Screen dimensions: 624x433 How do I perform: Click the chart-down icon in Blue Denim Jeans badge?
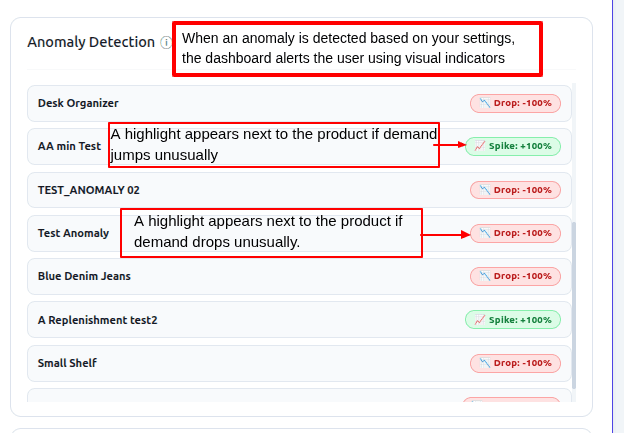pyautogui.click(x=485, y=276)
